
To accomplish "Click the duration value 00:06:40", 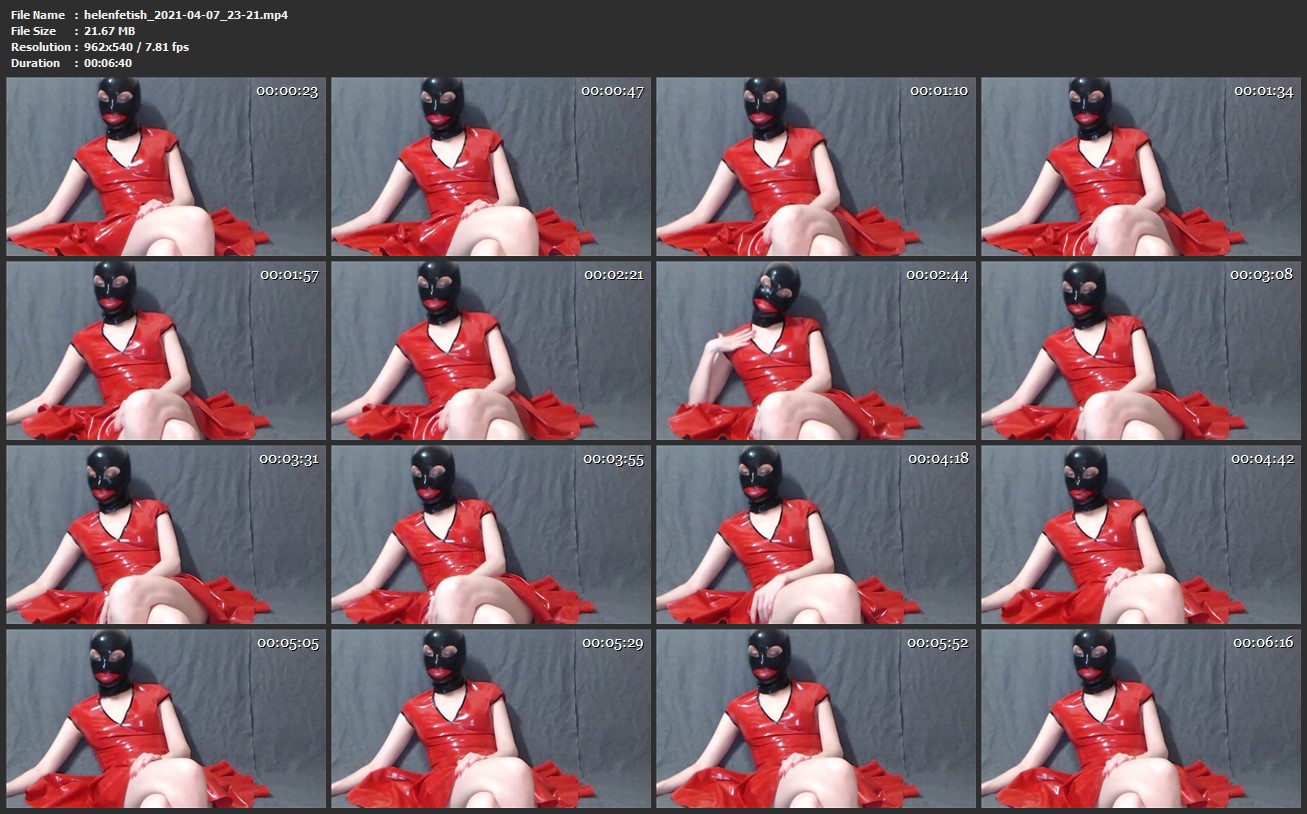I will click(108, 63).
